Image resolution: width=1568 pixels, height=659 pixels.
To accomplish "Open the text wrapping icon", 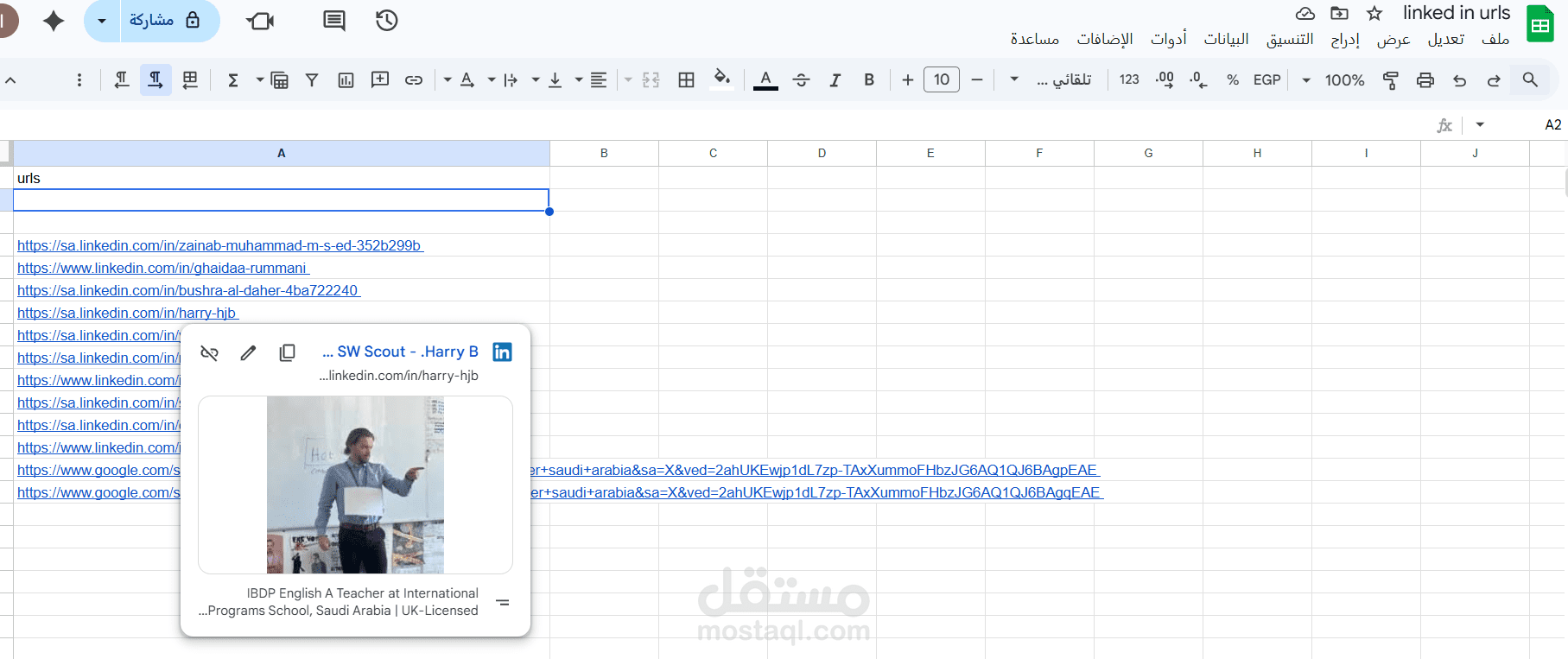I will coord(511,80).
